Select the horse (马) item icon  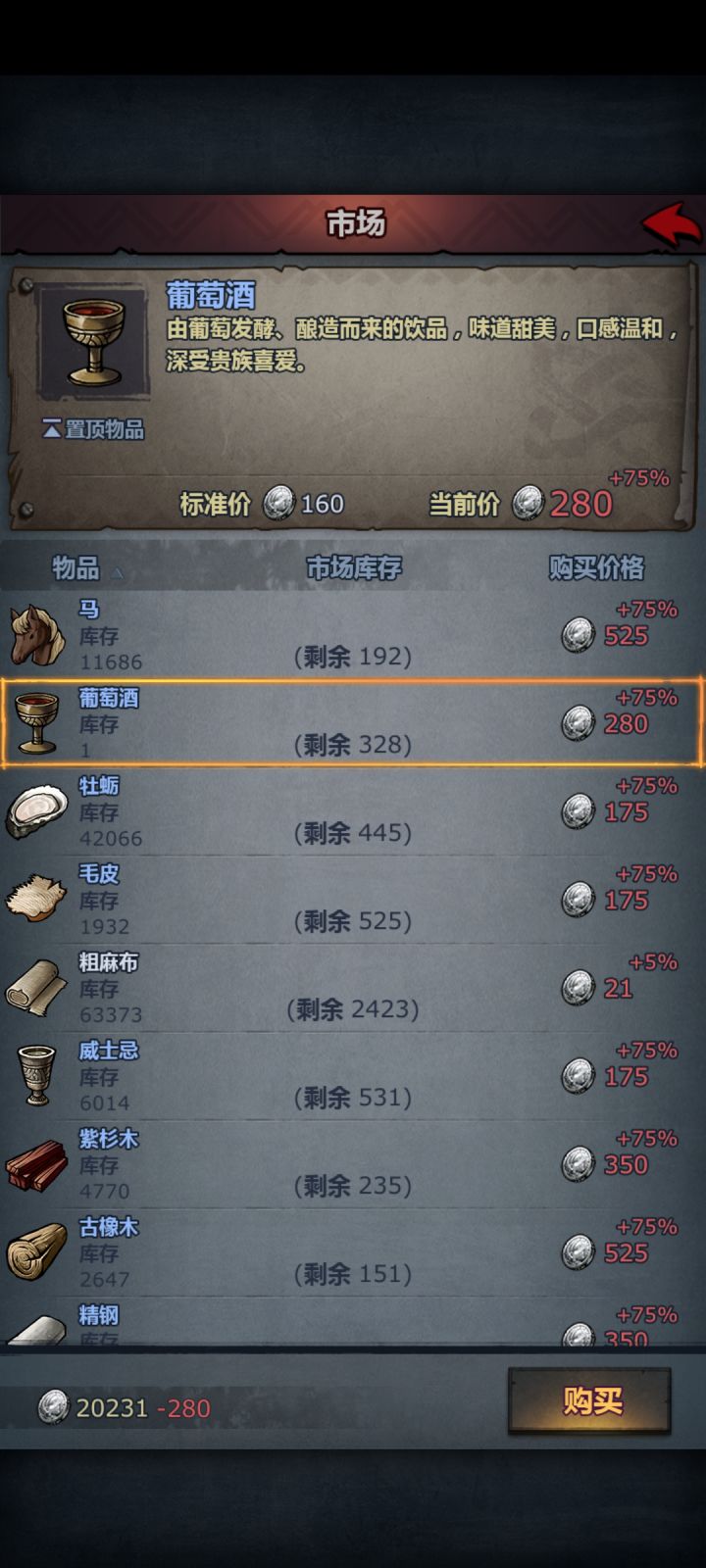(x=37, y=635)
